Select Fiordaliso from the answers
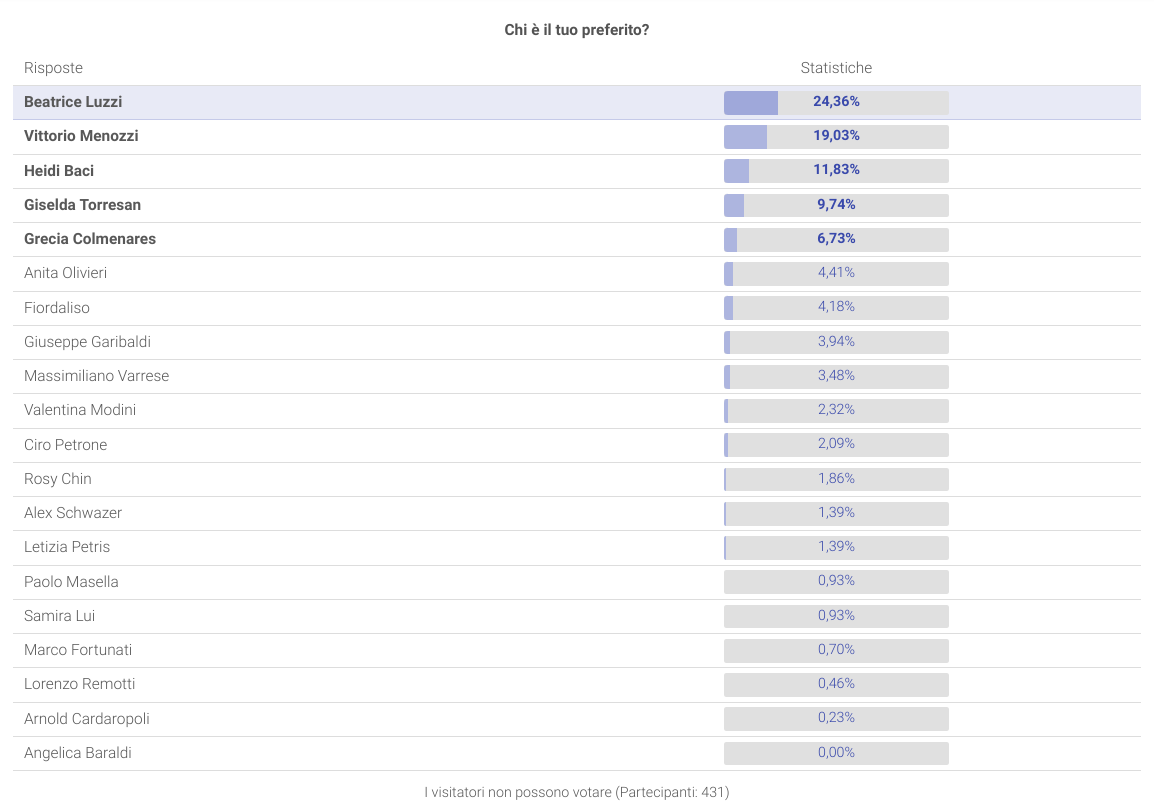 pyautogui.click(x=57, y=308)
